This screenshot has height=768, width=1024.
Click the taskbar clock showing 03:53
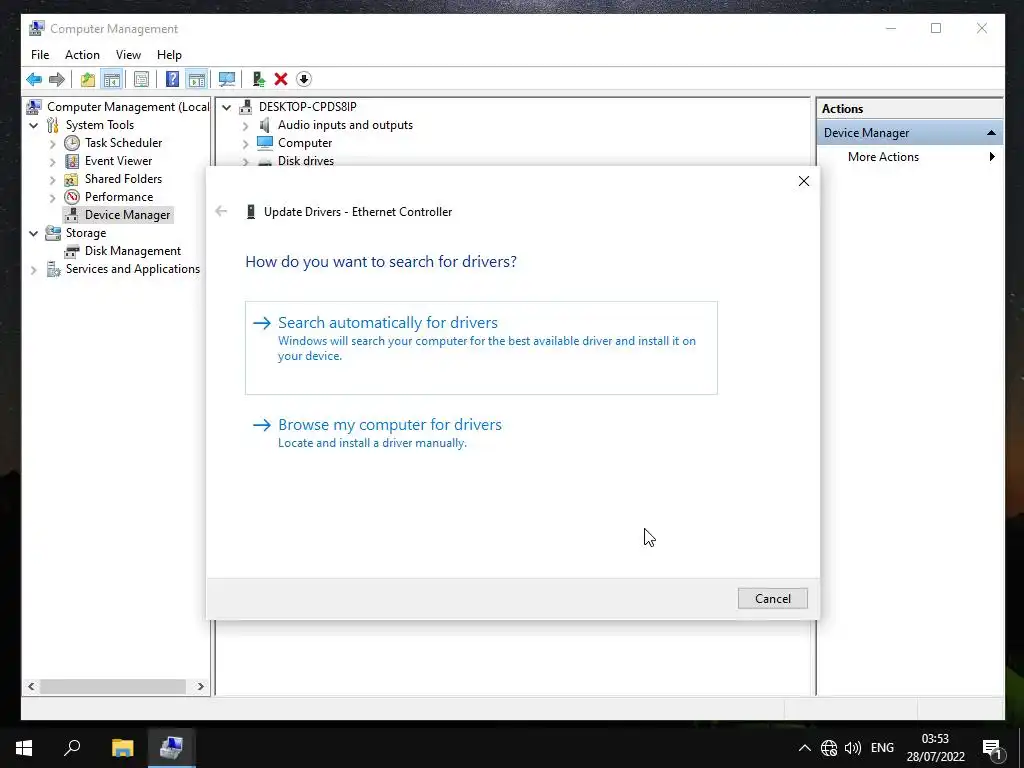click(935, 748)
